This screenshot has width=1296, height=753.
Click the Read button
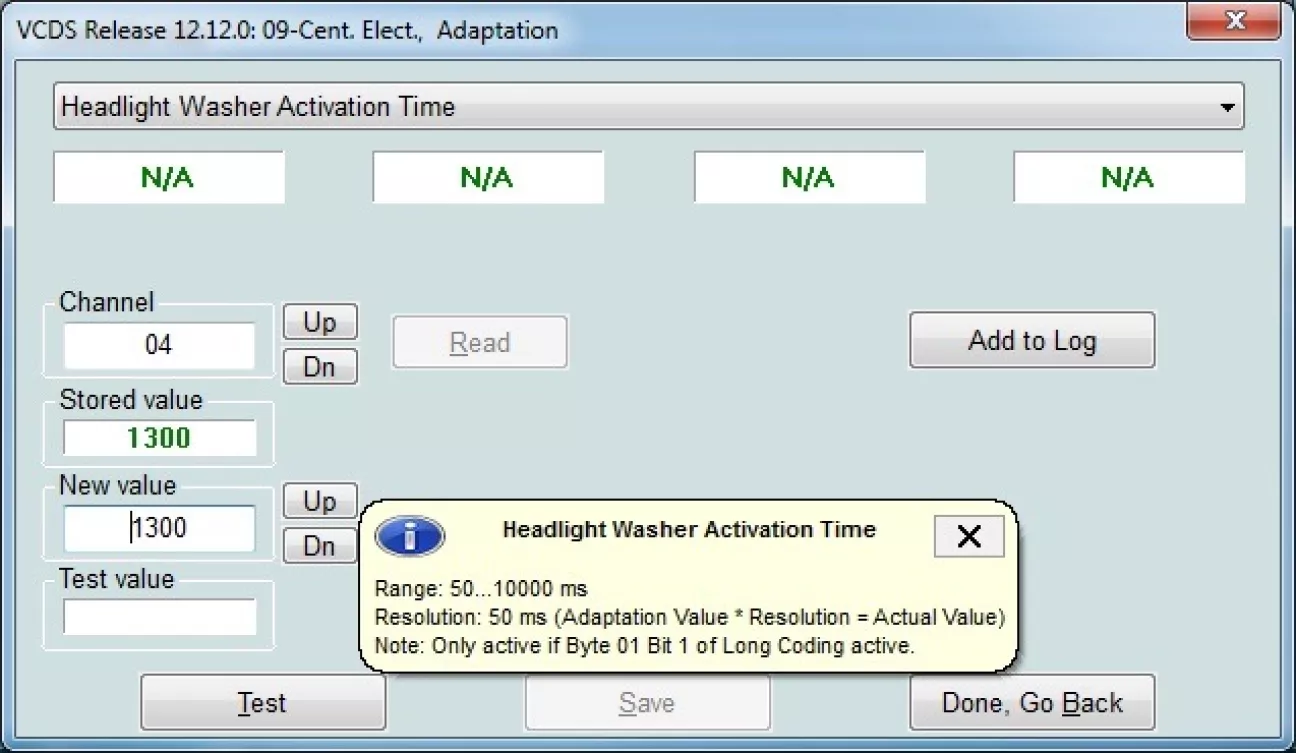(x=480, y=343)
